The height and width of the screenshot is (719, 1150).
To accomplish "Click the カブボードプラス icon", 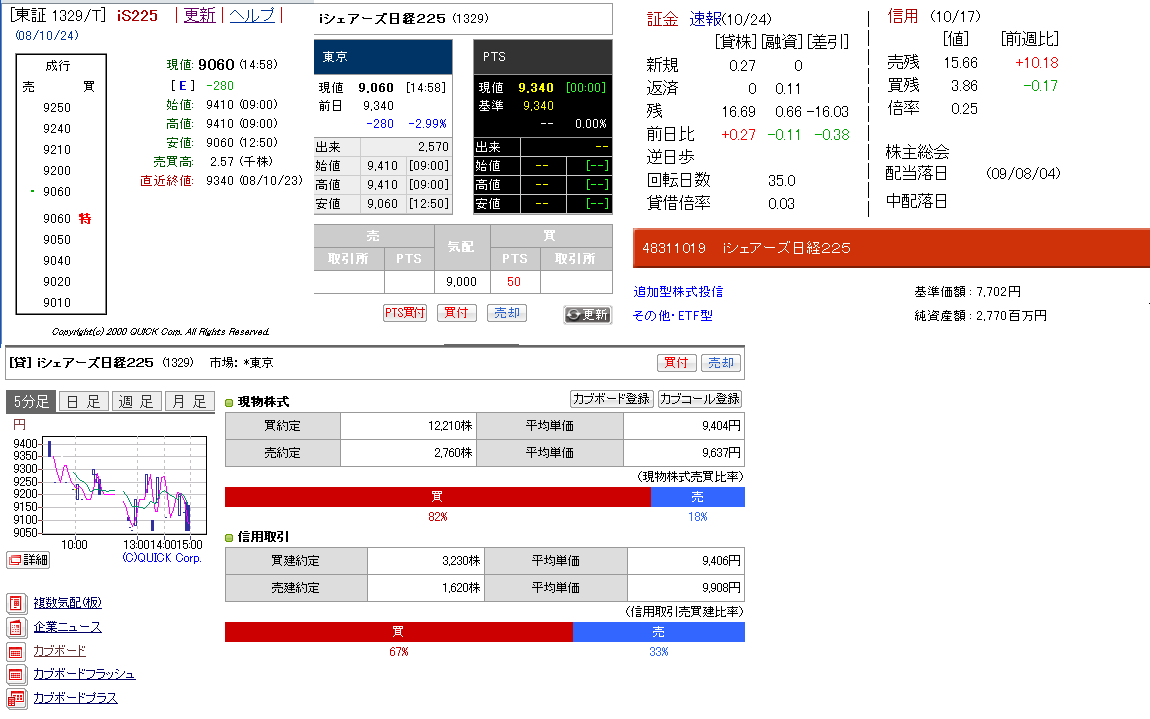I will click(15, 698).
